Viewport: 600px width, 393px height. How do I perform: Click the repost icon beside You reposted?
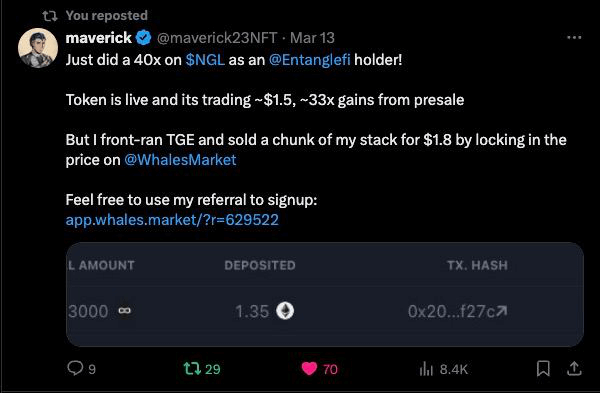coord(50,16)
